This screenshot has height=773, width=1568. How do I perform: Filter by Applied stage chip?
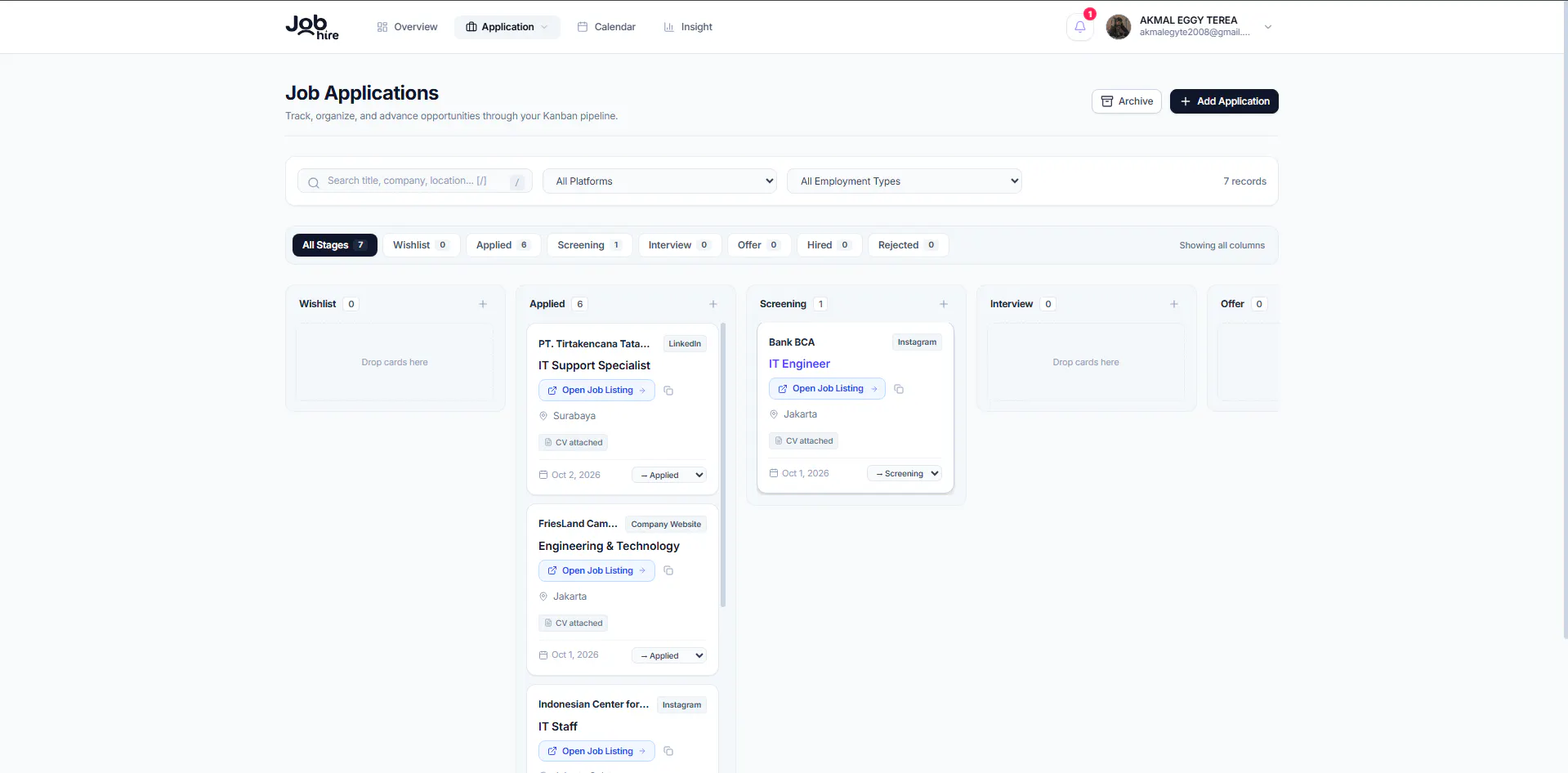[503, 245]
